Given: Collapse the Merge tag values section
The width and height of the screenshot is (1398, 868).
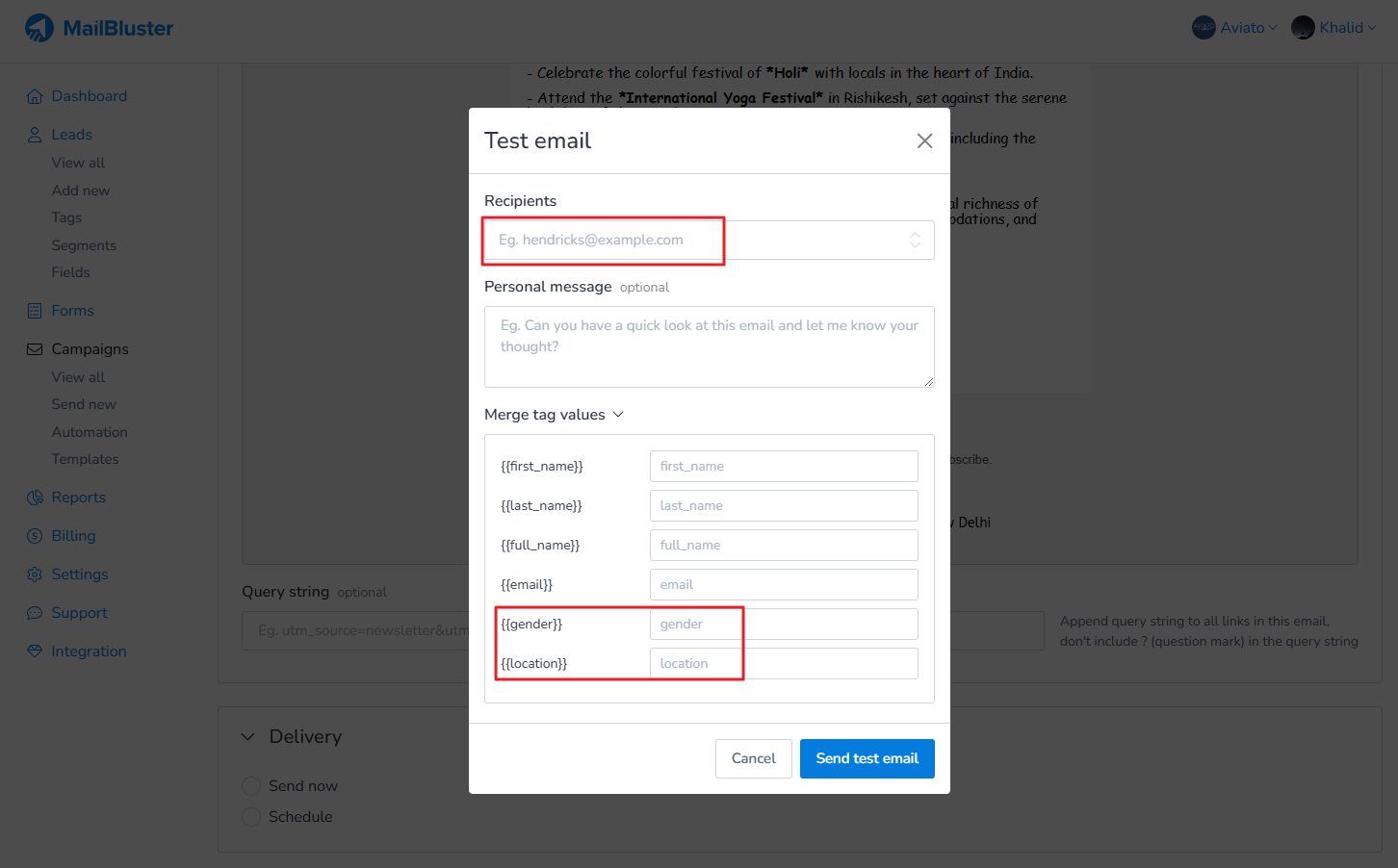Looking at the screenshot, I should pyautogui.click(x=616, y=414).
